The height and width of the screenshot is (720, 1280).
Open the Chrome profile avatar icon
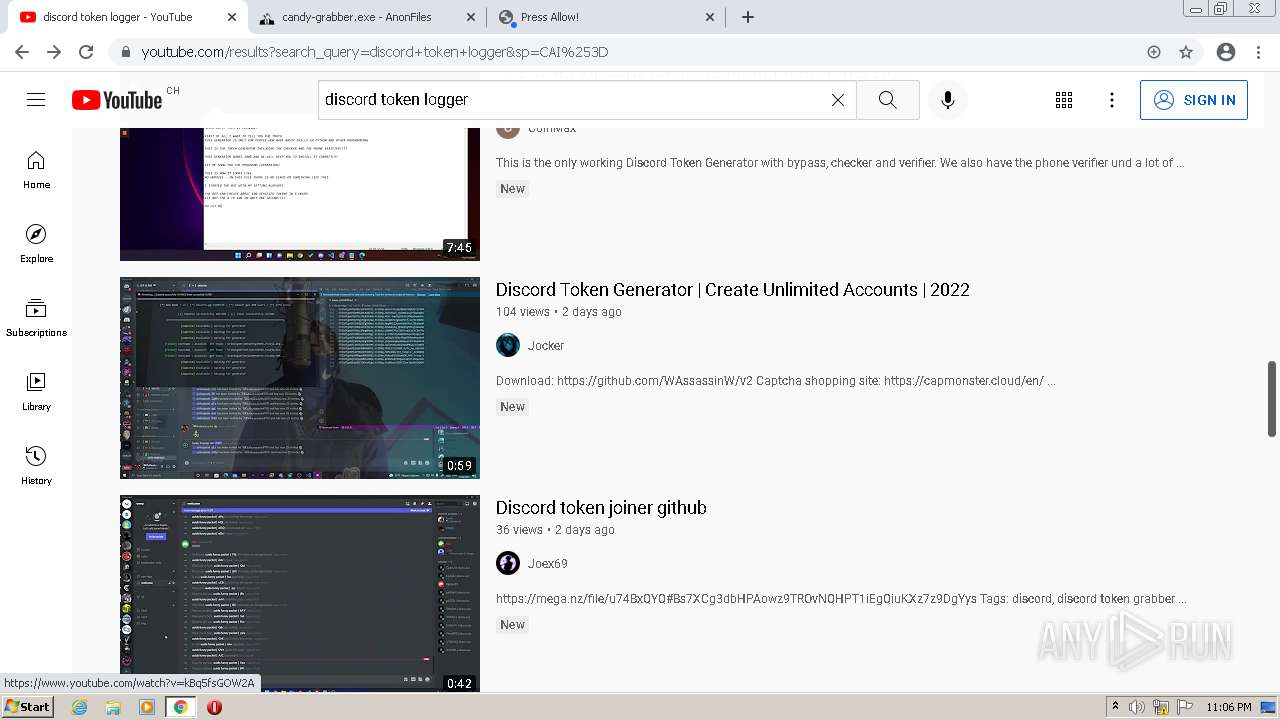[1226, 52]
